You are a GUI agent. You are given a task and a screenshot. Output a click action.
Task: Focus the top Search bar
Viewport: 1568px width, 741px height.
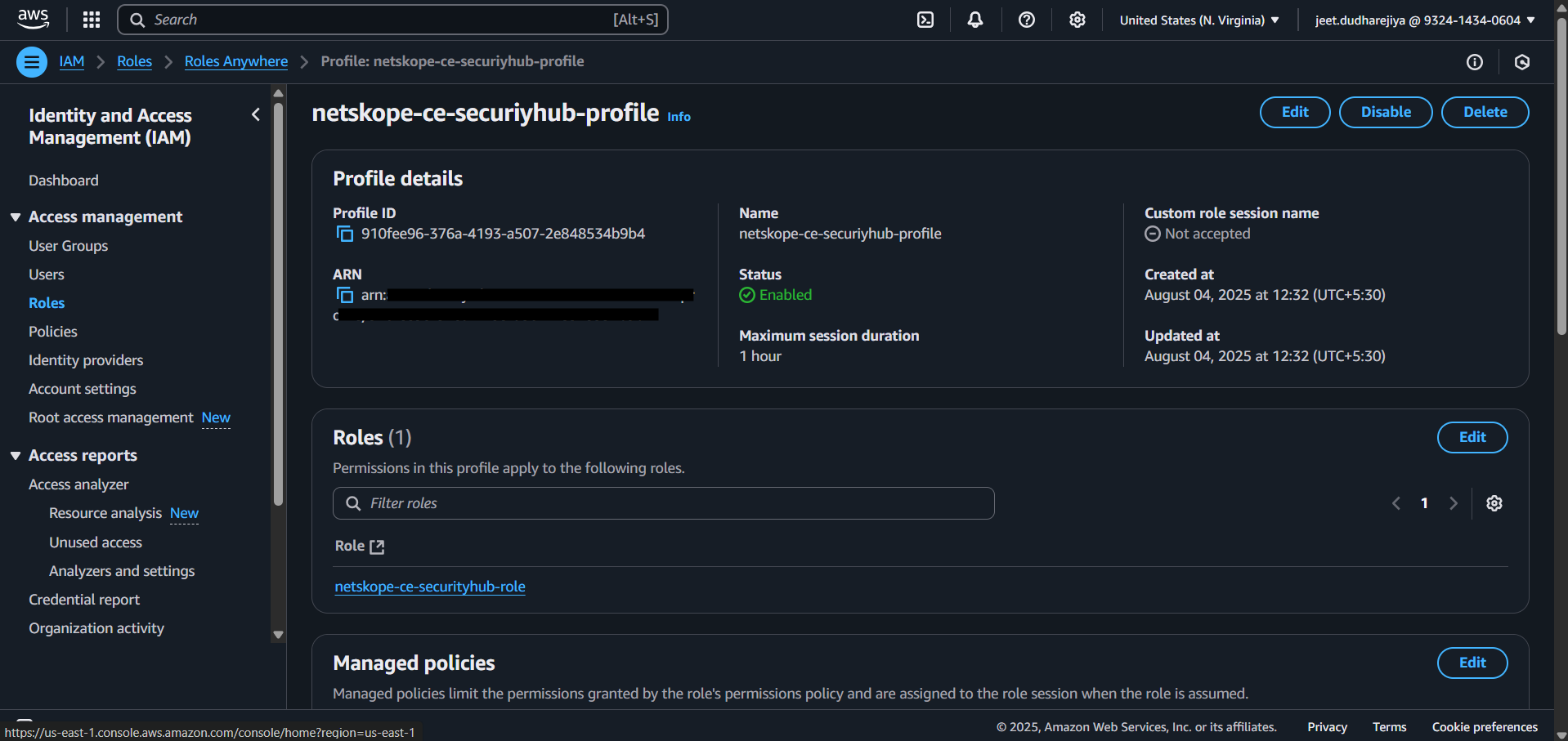[393, 20]
